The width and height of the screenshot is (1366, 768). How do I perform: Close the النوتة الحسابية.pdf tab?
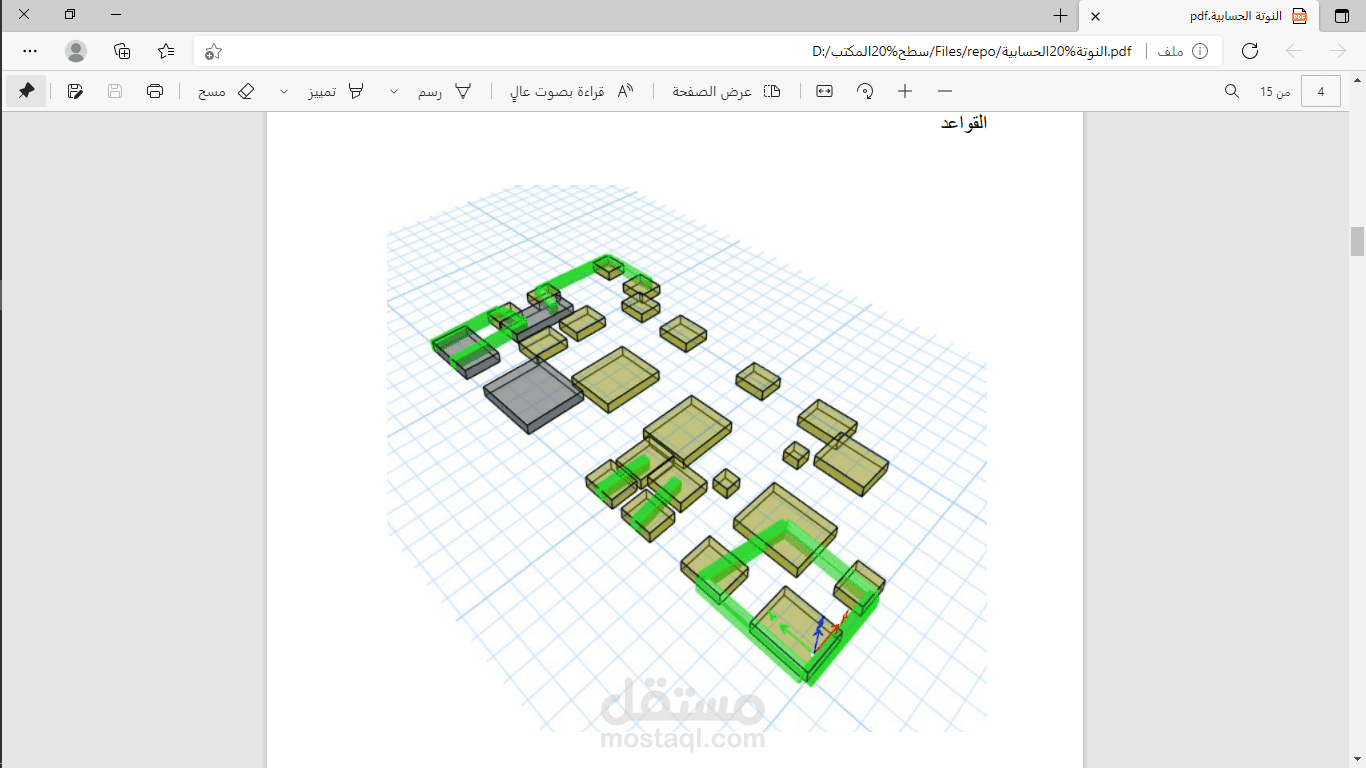pyautogui.click(x=1095, y=17)
